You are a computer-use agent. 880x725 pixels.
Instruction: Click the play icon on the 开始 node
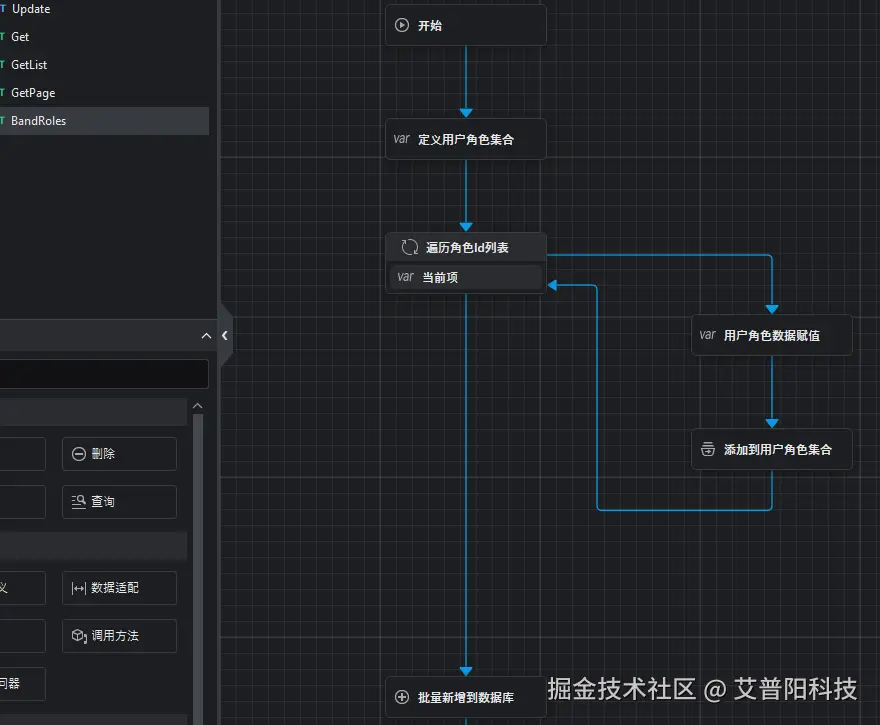pyautogui.click(x=403, y=25)
